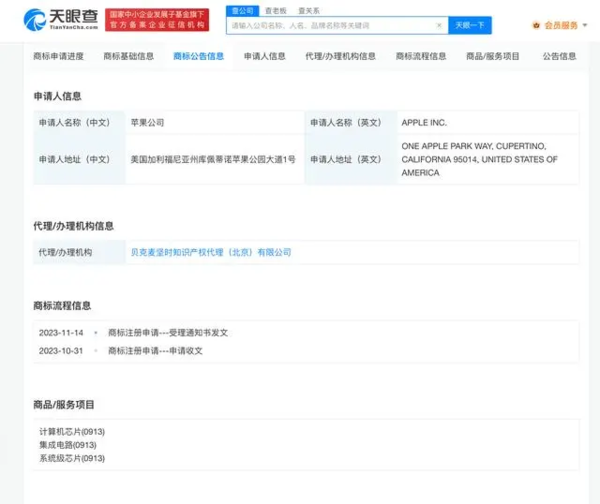
Task: Click the 申请人名称（中文） label cell
Action: click(x=79, y=122)
